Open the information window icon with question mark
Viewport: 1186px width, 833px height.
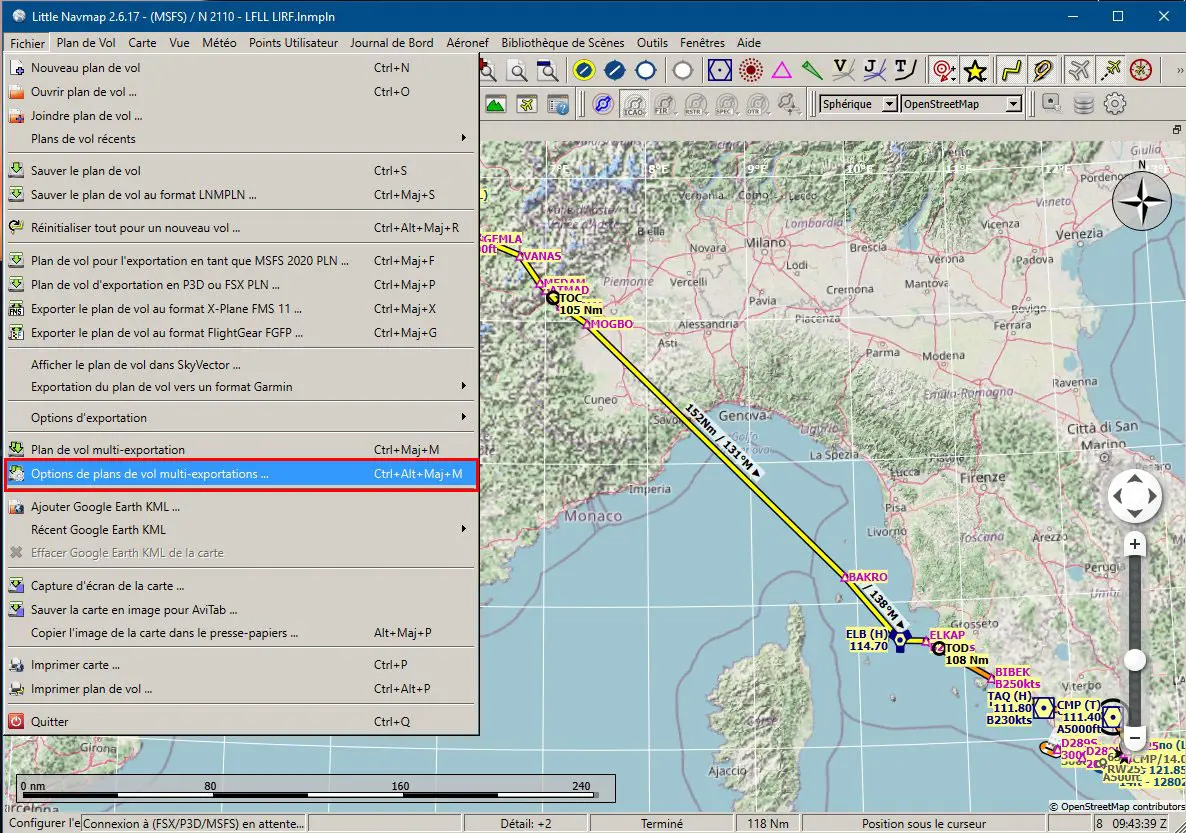click(558, 104)
